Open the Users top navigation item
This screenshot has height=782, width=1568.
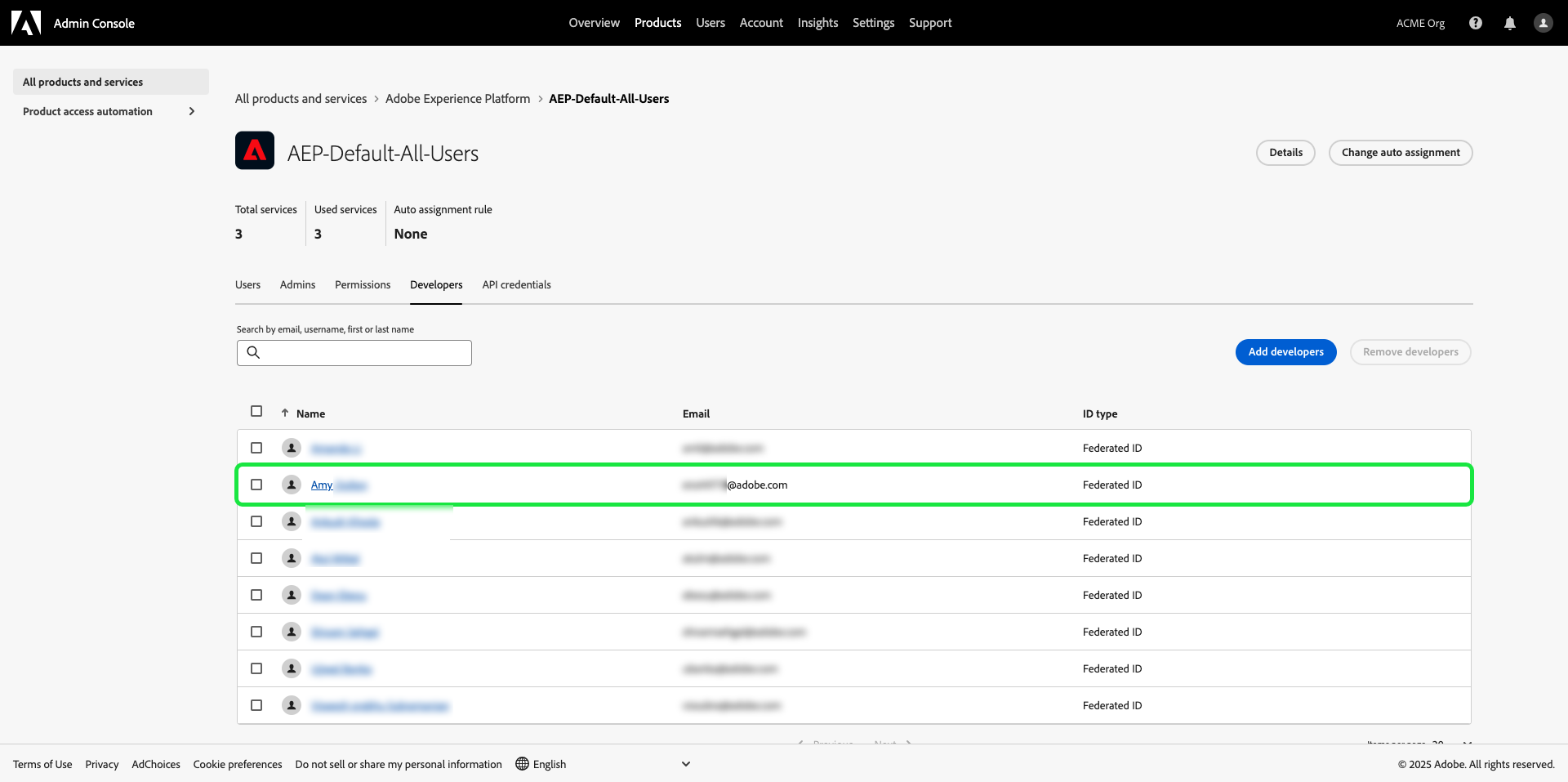(710, 23)
